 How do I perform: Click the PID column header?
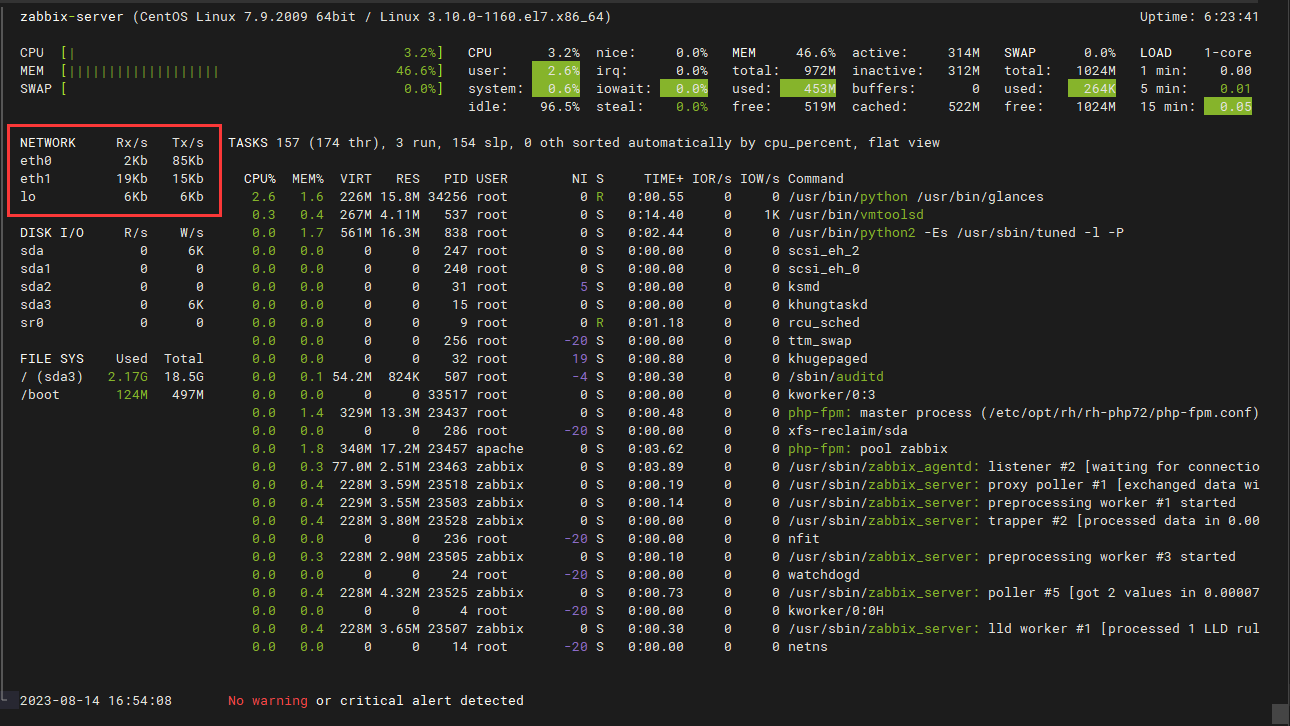pyautogui.click(x=456, y=179)
